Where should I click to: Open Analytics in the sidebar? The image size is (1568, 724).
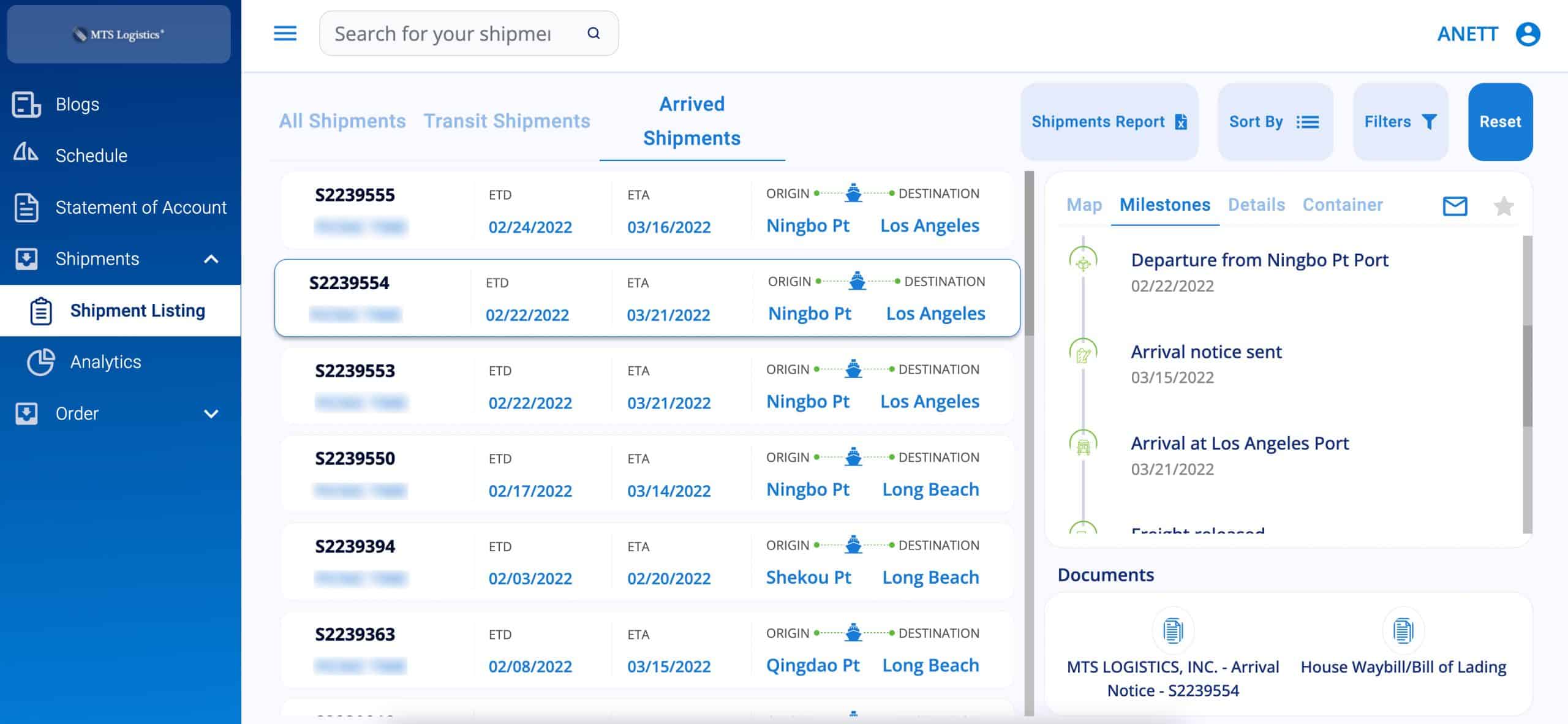tap(120, 361)
